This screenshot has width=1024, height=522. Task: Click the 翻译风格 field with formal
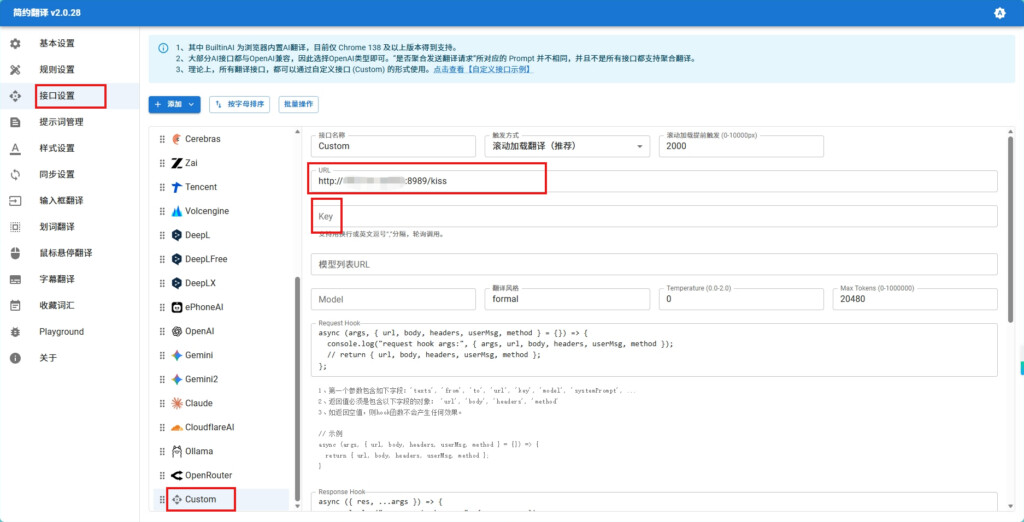[567, 299]
